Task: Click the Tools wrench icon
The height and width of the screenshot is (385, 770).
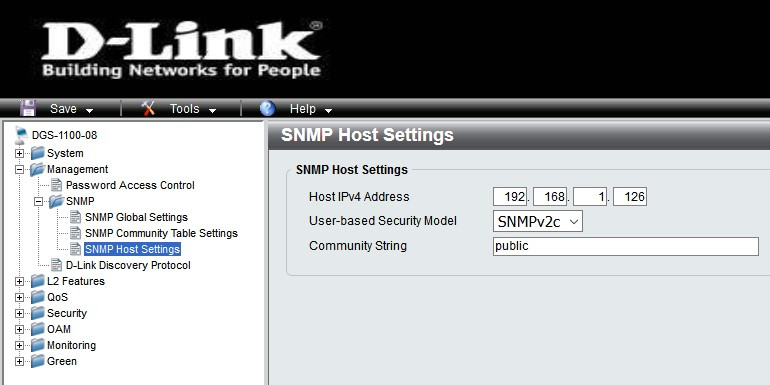Action: (148, 108)
